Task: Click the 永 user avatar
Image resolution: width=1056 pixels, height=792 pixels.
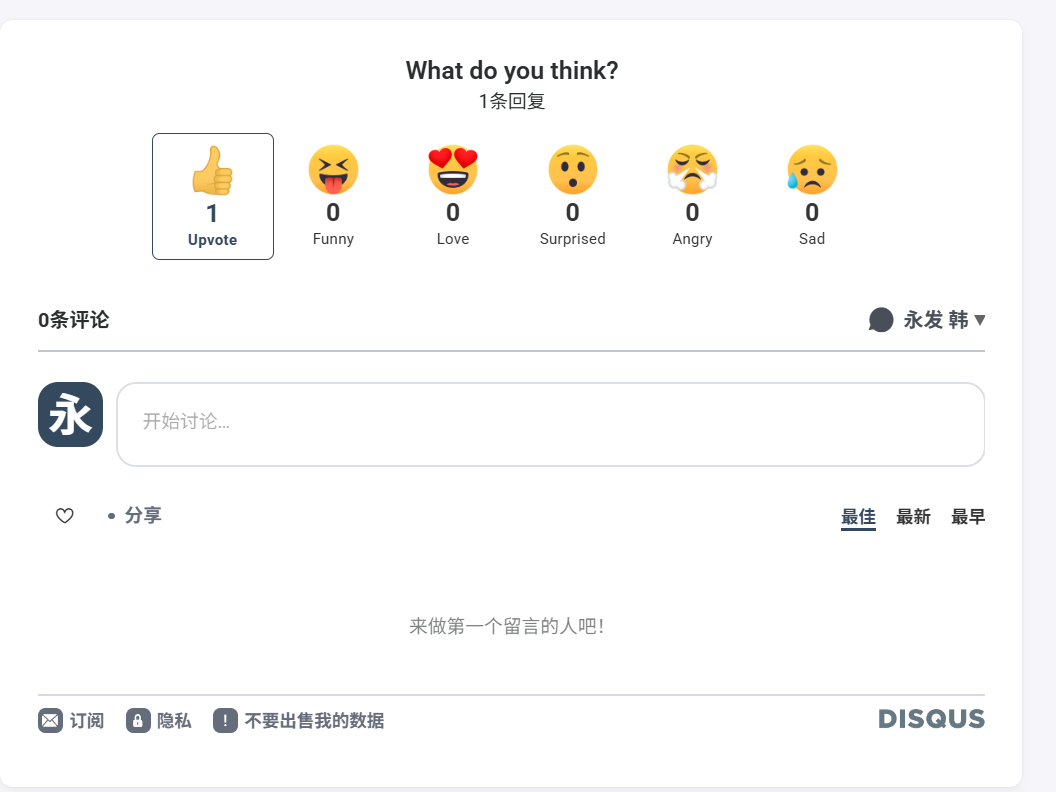Action: 70,415
